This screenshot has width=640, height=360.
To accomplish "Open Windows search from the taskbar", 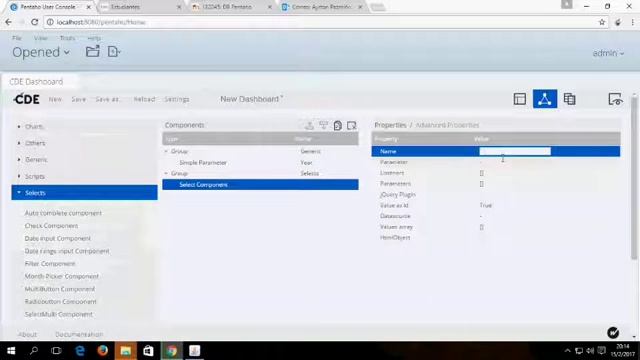I will (34, 351).
